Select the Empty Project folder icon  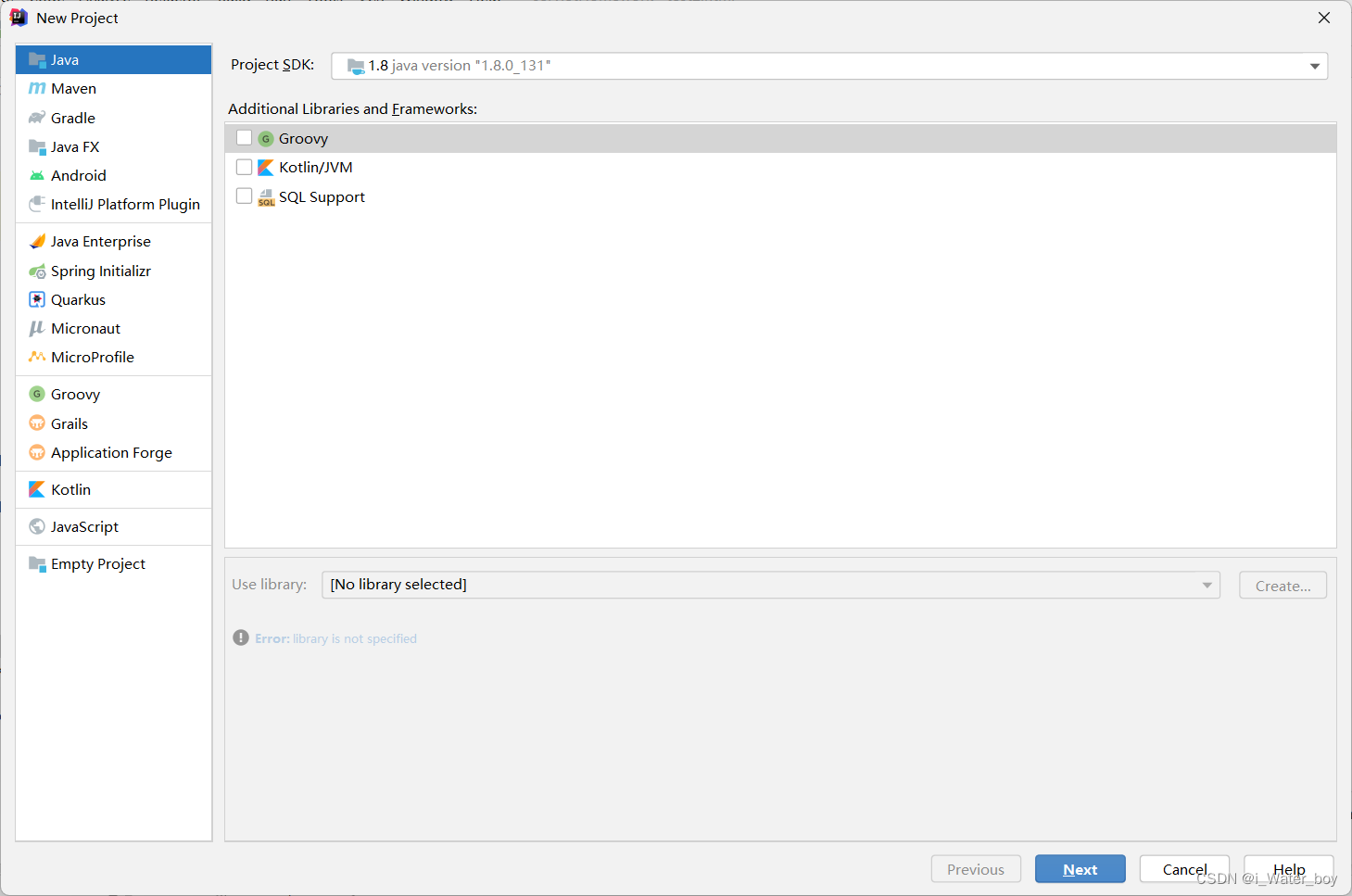coord(37,563)
